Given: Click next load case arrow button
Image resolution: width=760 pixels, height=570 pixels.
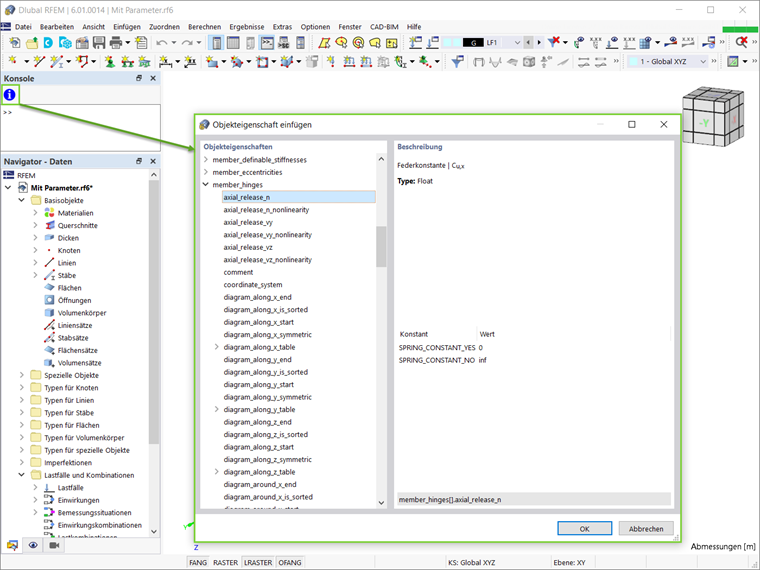Looking at the screenshot, I should (x=539, y=43).
